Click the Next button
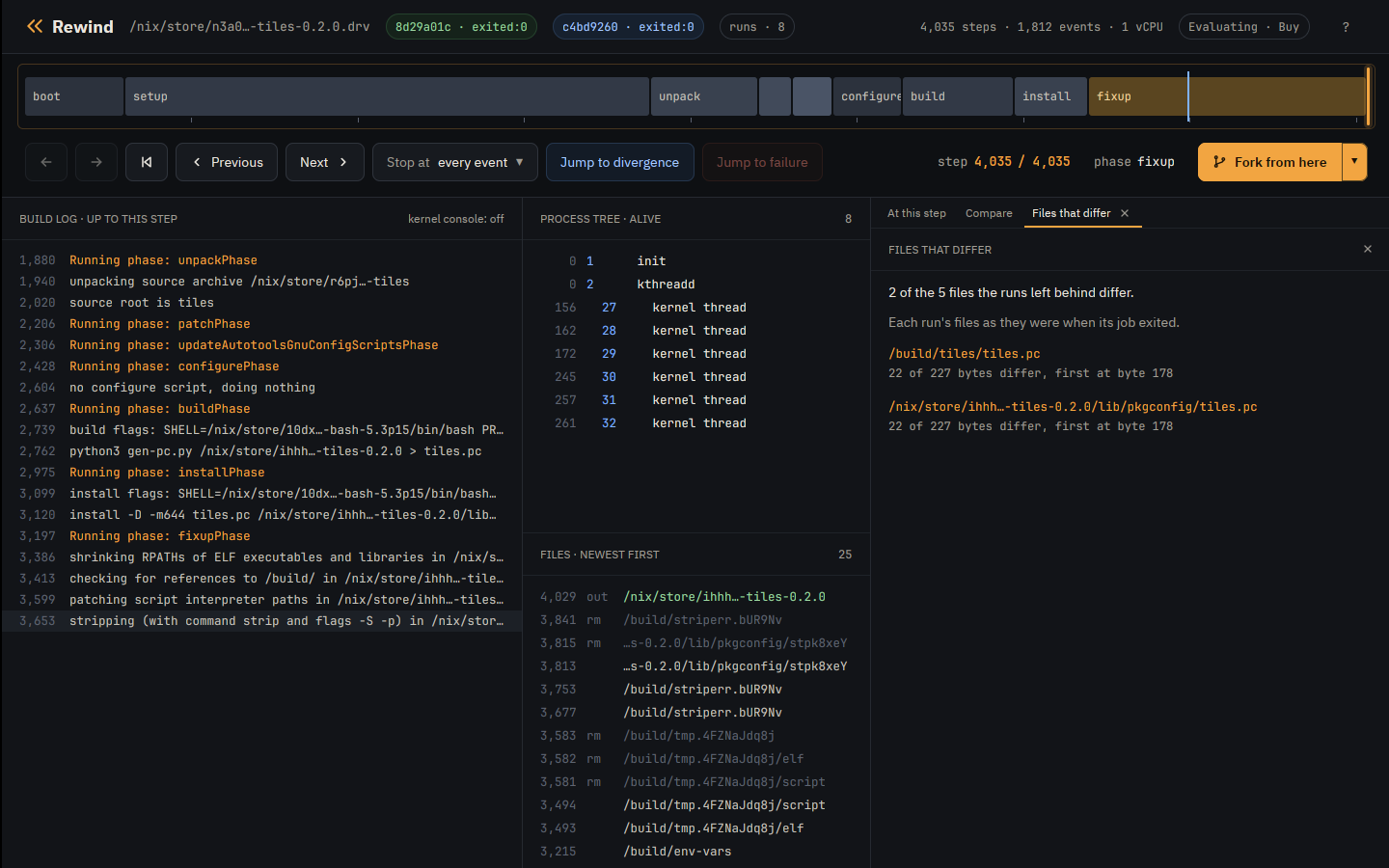This screenshot has height=868, width=1389. click(x=324, y=162)
